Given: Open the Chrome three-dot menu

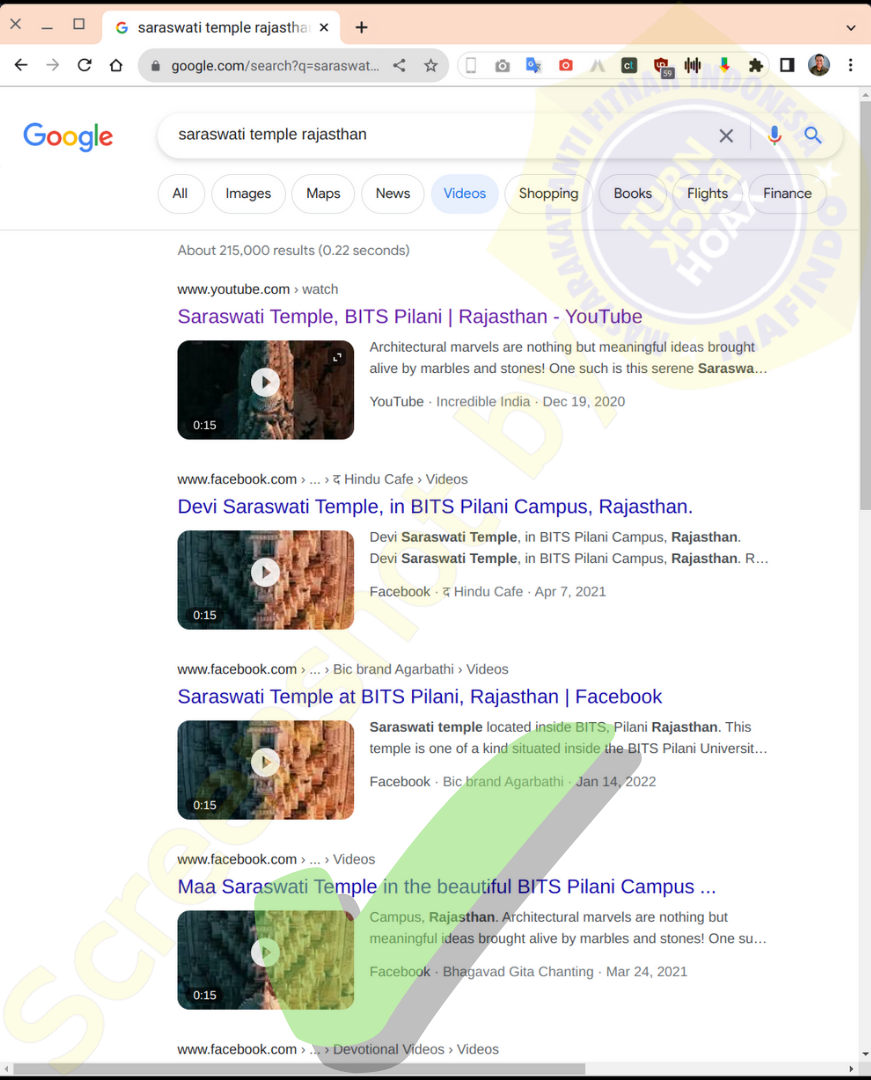Looking at the screenshot, I should pyautogui.click(x=851, y=65).
